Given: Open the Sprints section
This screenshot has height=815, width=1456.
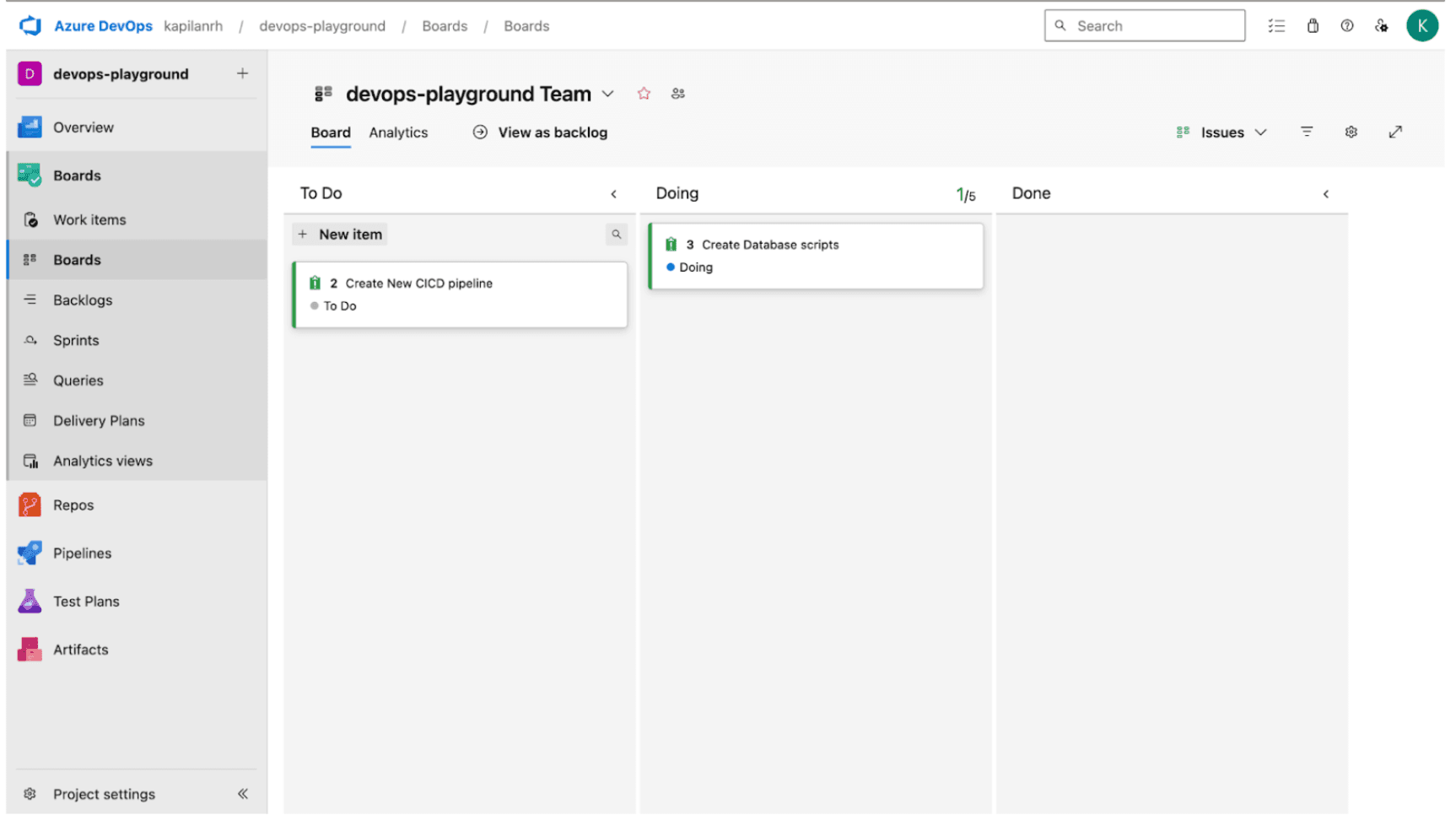Looking at the screenshot, I should 75,340.
